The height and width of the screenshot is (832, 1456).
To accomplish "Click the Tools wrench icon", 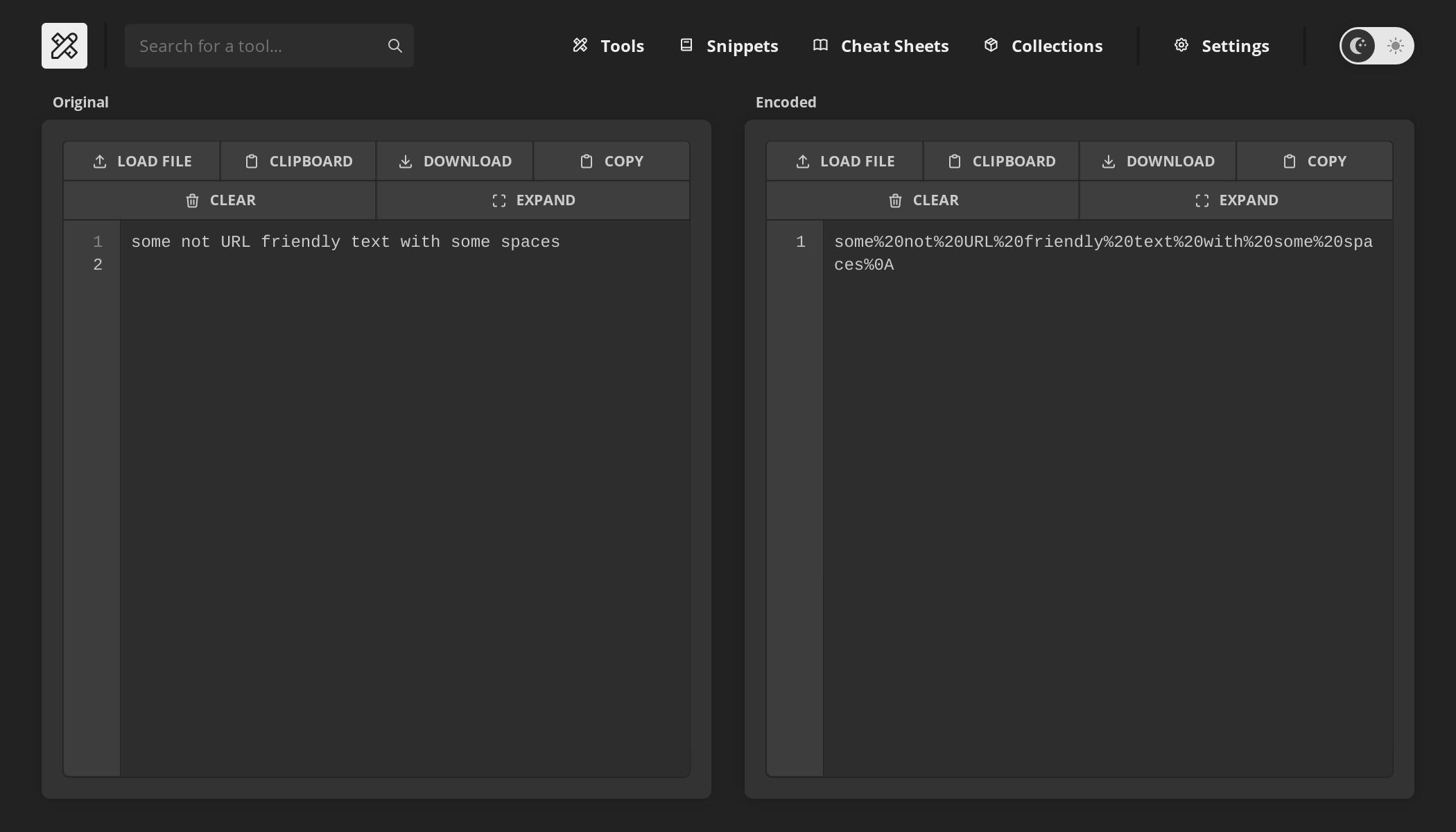I will 580,45.
